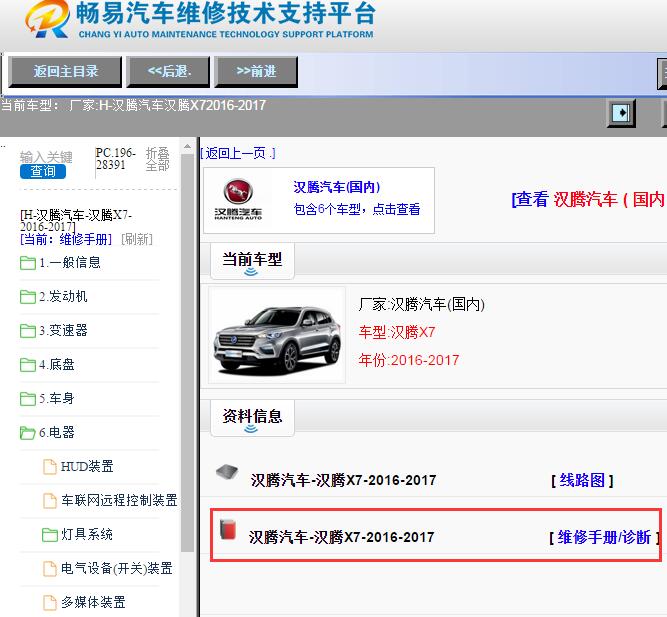Click the sidebar vertical scrollbar
The width and height of the screenshot is (667, 617).
(x=187, y=353)
